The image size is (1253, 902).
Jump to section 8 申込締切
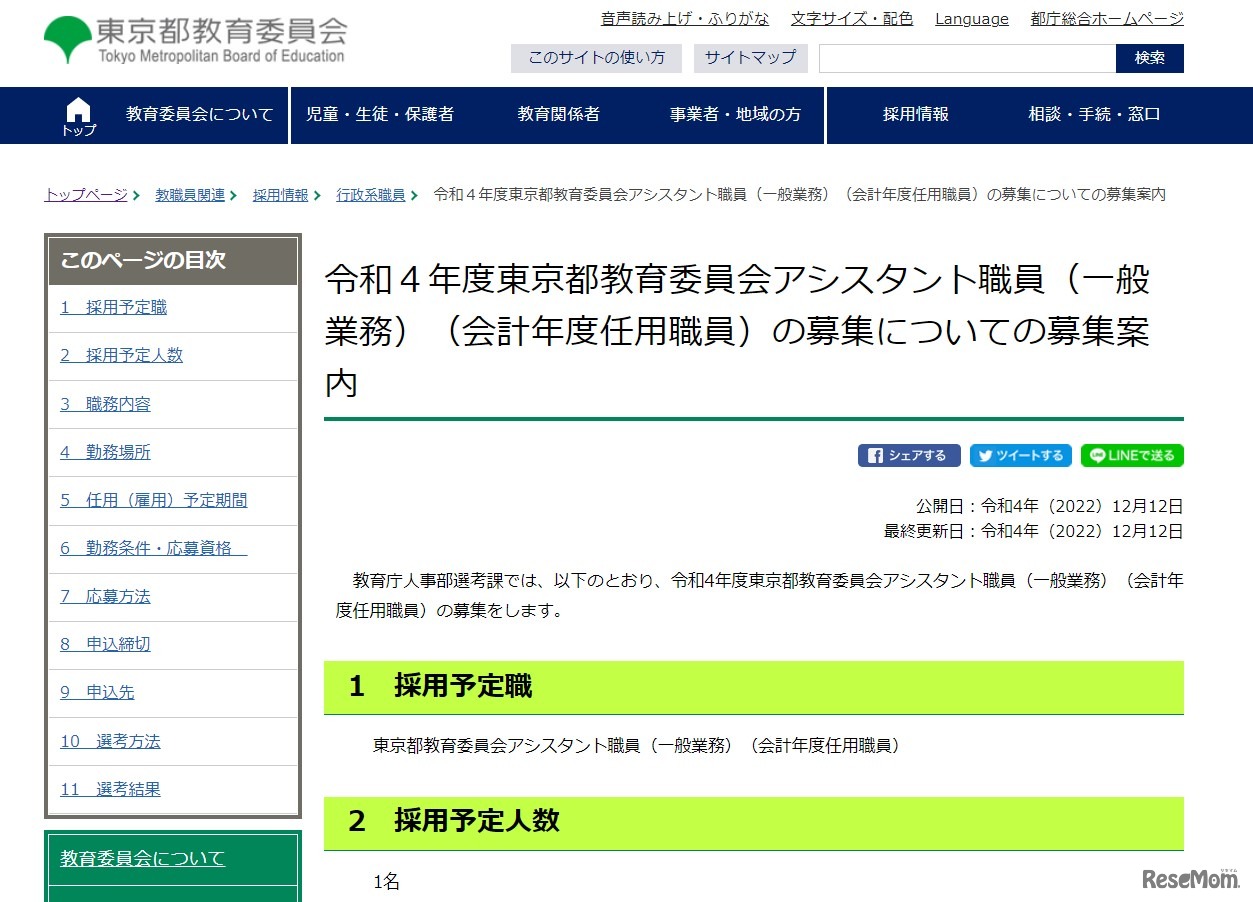point(104,644)
